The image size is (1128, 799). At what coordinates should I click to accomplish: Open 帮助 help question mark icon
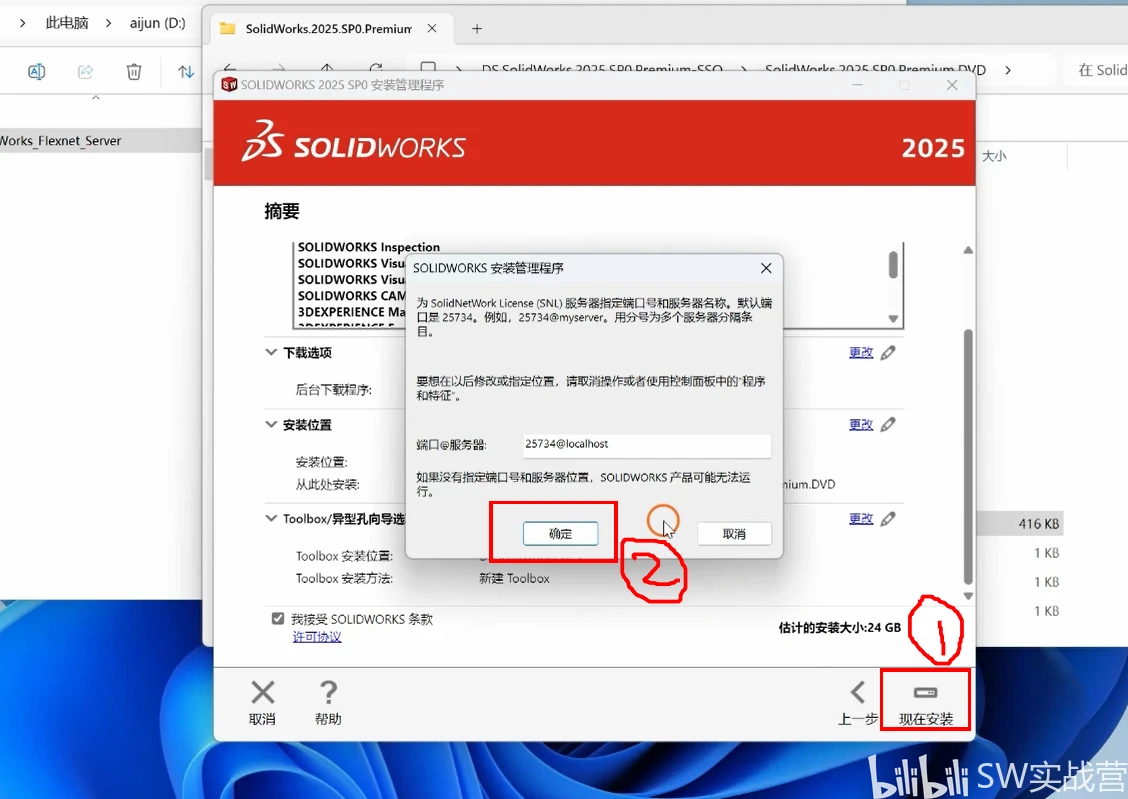point(328,693)
